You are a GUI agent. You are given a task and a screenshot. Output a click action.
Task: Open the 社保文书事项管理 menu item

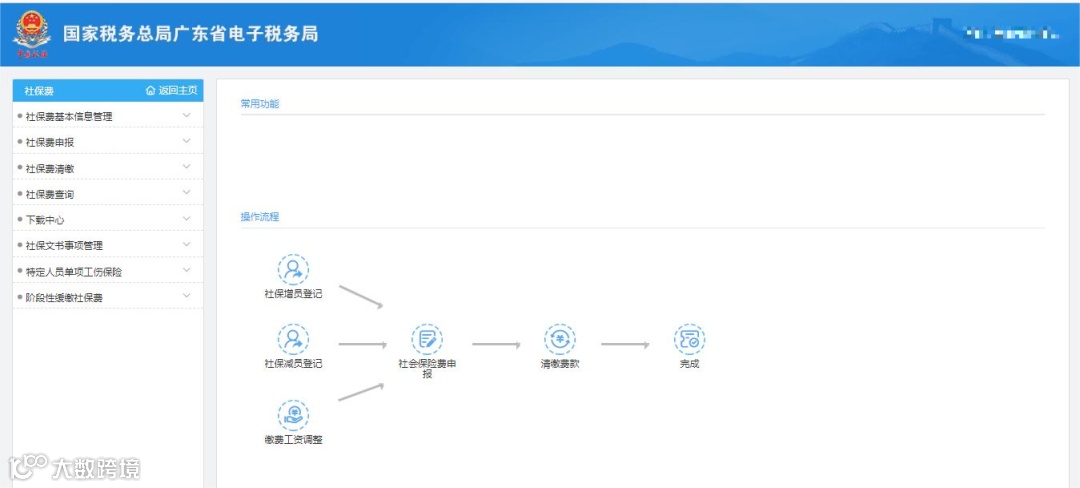coord(108,245)
